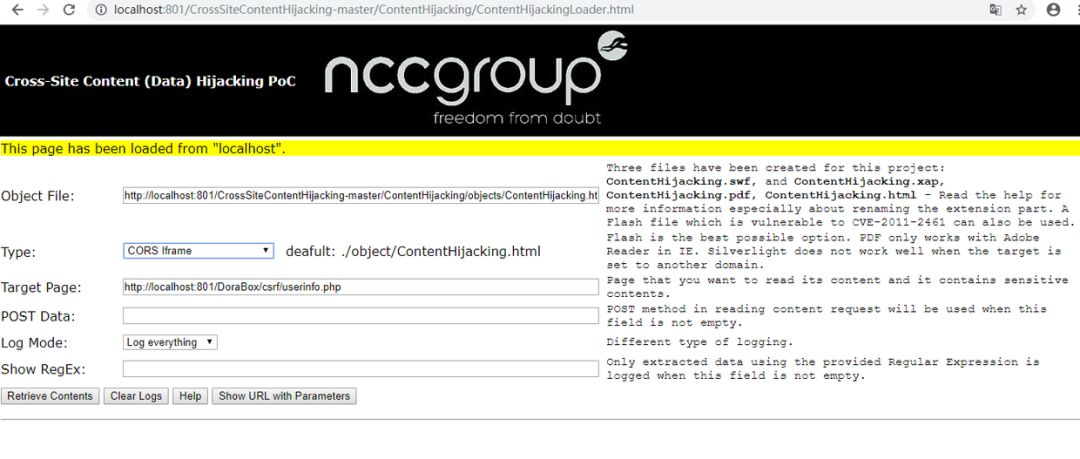Click the 'Type:' label
1080x459 pixels.
(x=19, y=252)
